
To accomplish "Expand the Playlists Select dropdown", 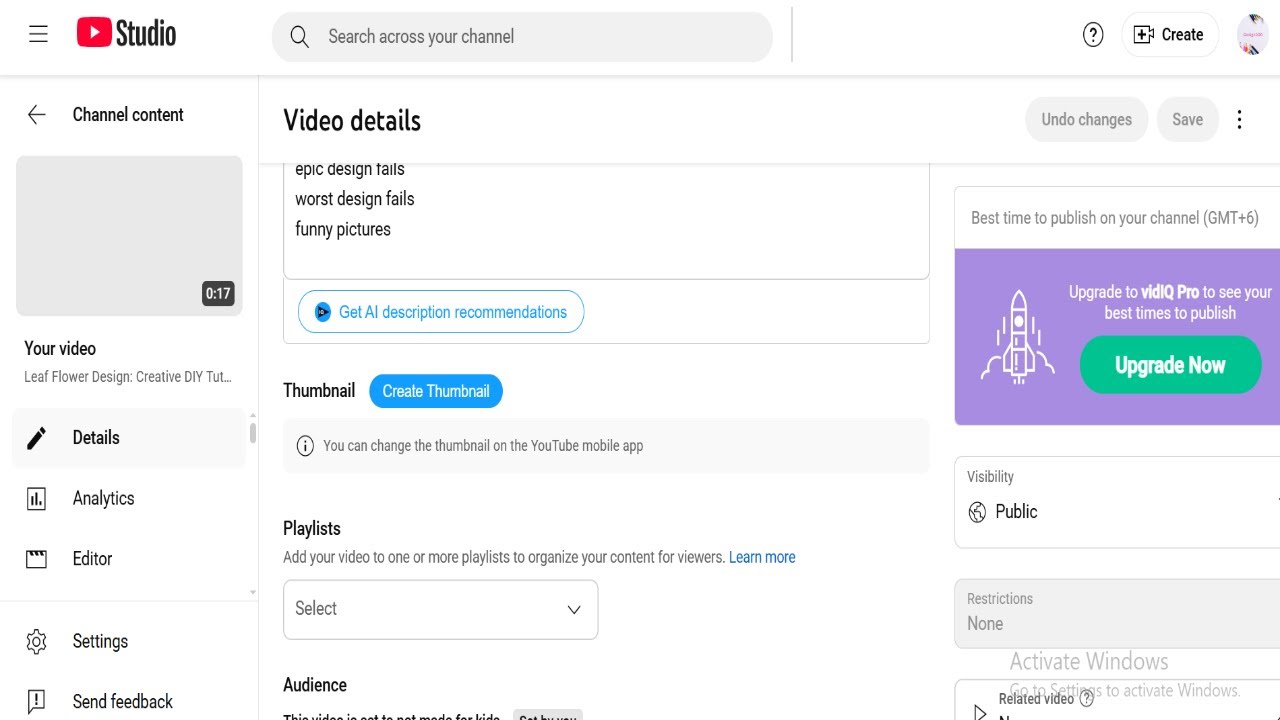I will (x=441, y=609).
